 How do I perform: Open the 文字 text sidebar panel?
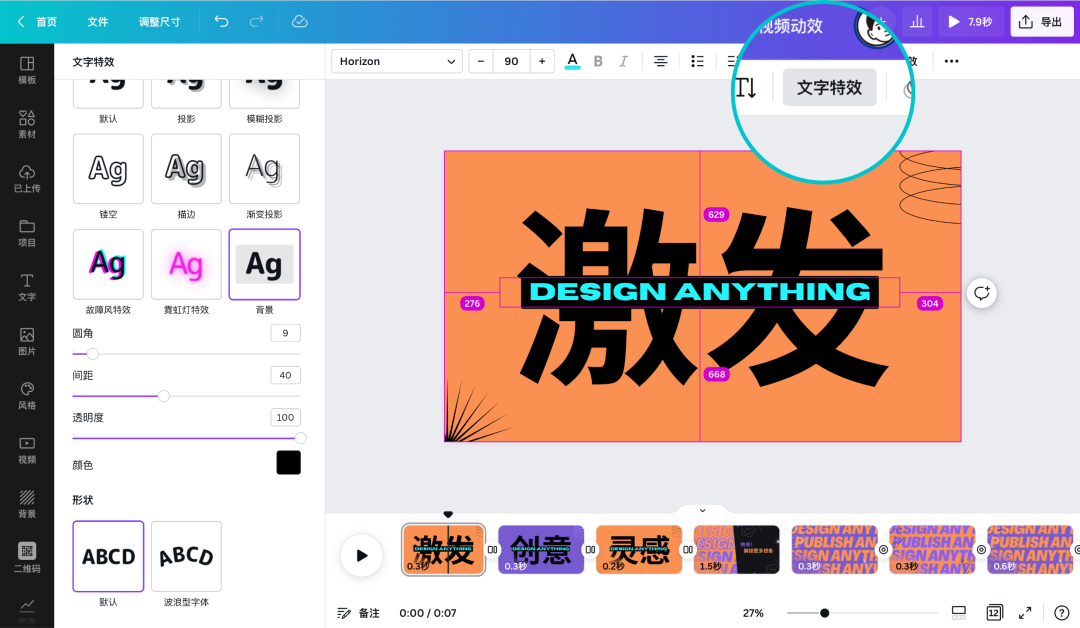pos(27,287)
